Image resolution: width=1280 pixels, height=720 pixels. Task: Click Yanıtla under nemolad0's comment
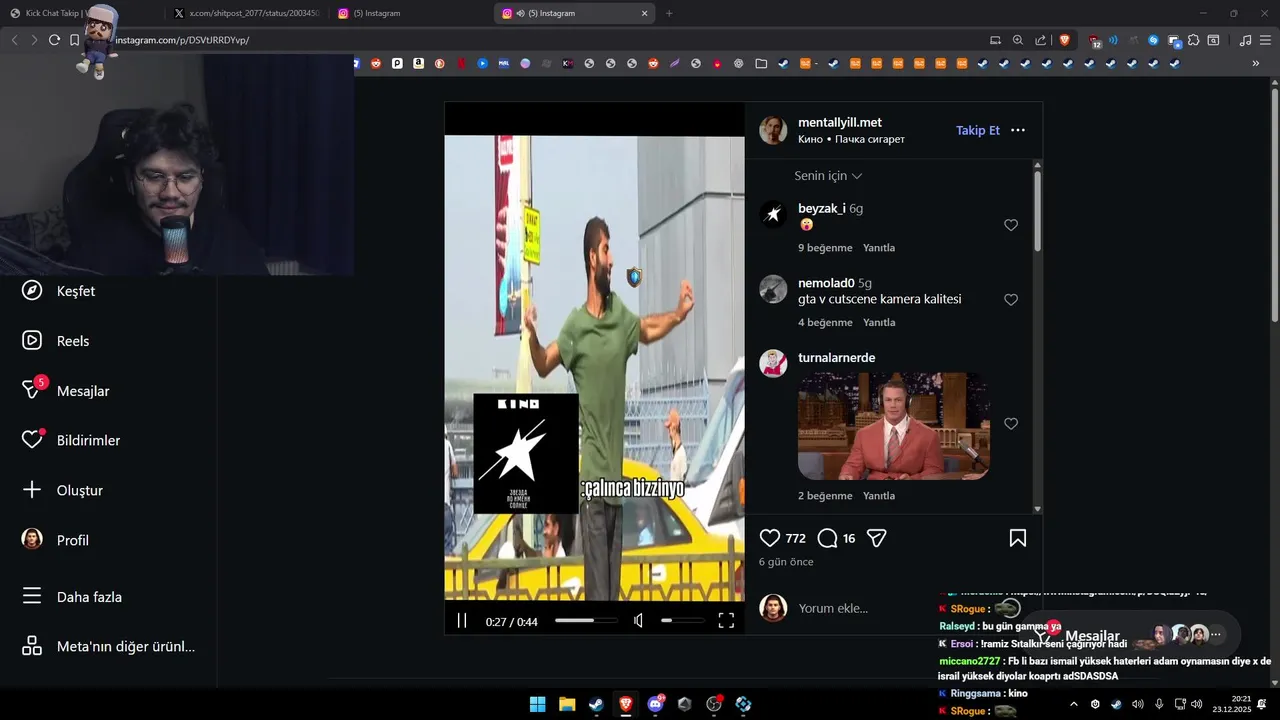click(879, 323)
